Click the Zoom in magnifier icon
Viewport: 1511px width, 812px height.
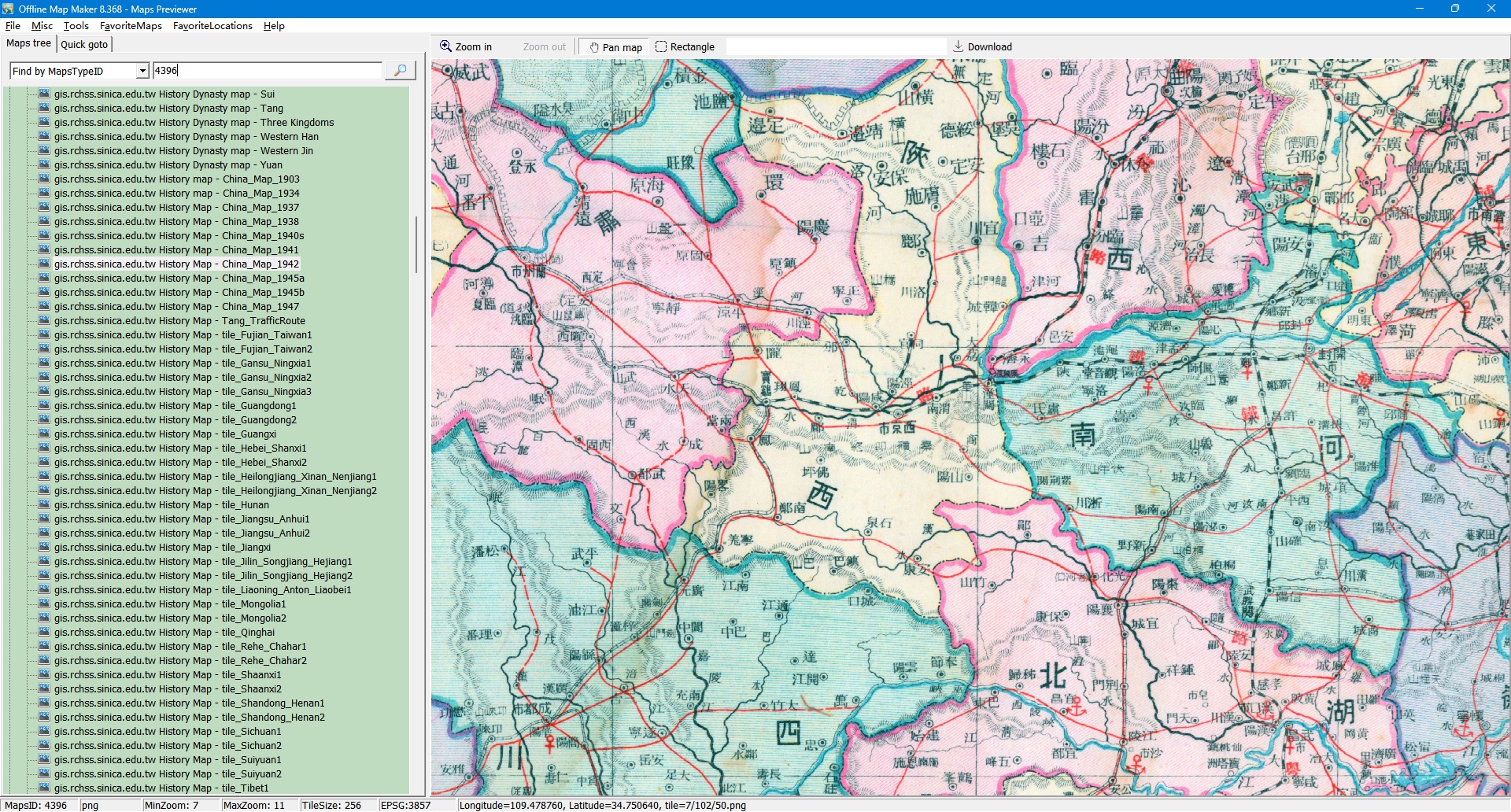(445, 46)
